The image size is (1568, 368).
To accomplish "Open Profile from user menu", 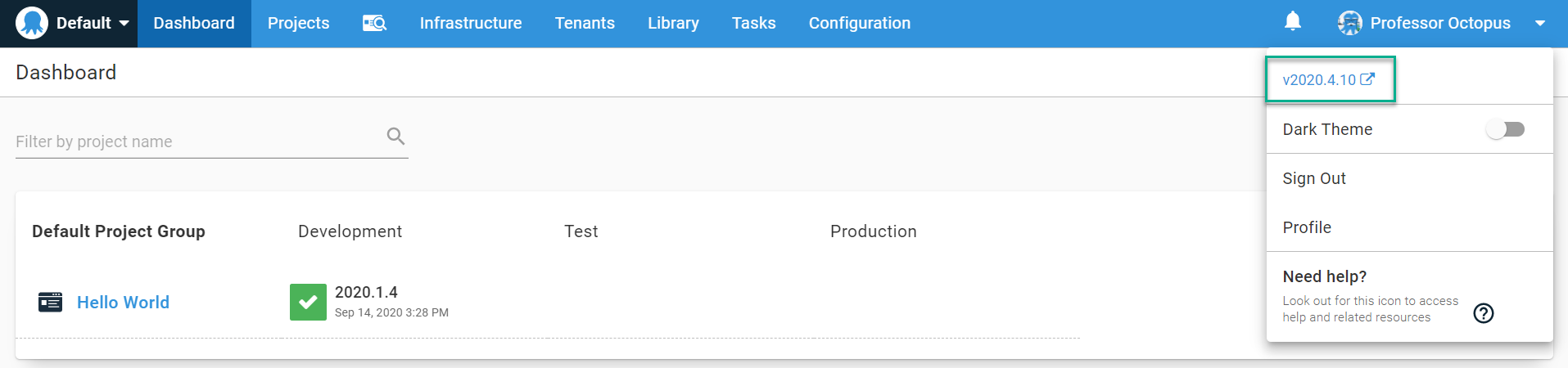I will click(1306, 227).
